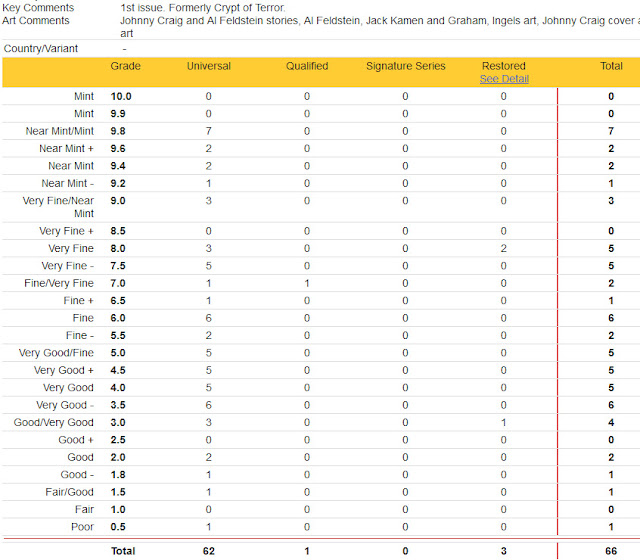Select the Good/Very Good grade label
Screen dimensions: 640x560
[x=53, y=422]
